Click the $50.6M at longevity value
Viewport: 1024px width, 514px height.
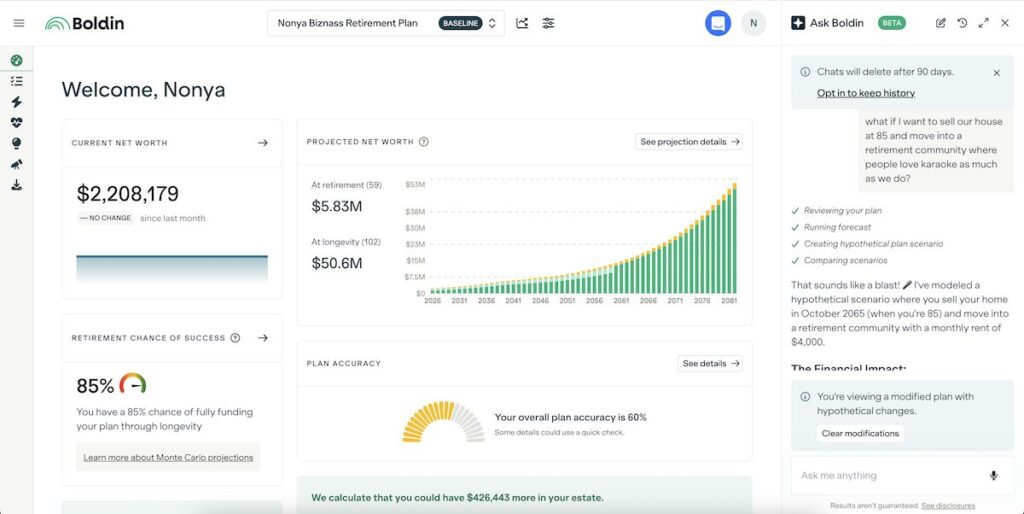336,263
